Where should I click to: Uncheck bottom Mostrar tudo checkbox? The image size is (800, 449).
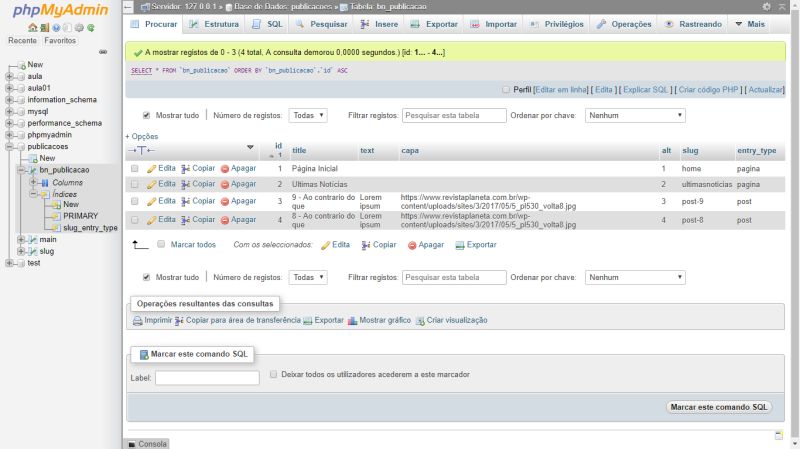point(146,277)
